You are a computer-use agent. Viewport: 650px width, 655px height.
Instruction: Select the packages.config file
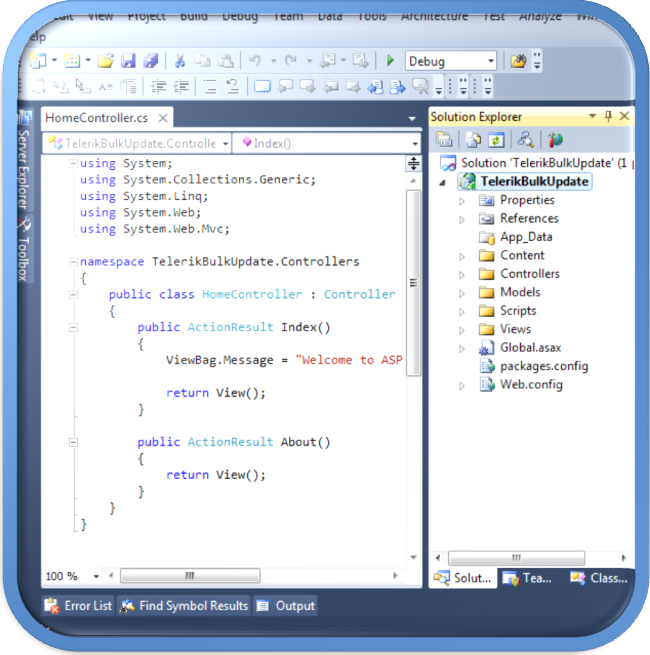coord(544,366)
